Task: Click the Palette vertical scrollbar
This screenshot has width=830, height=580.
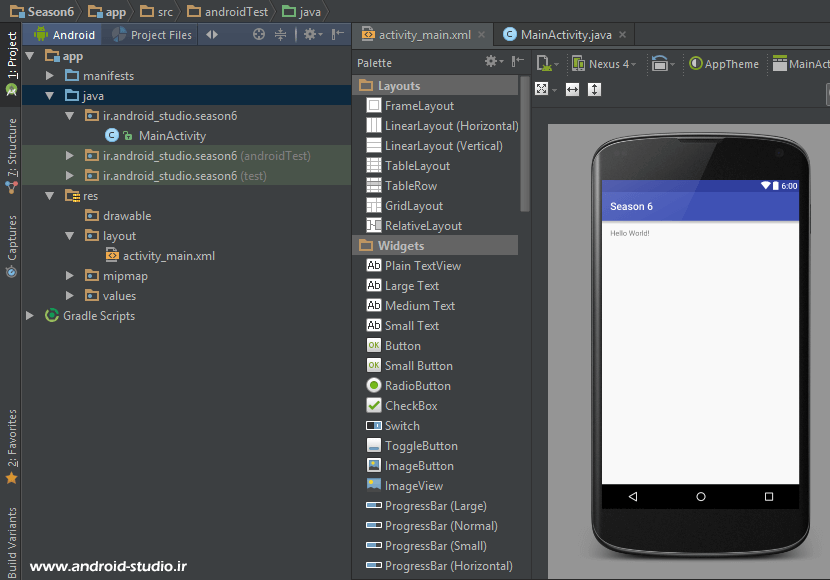Action: (x=525, y=144)
